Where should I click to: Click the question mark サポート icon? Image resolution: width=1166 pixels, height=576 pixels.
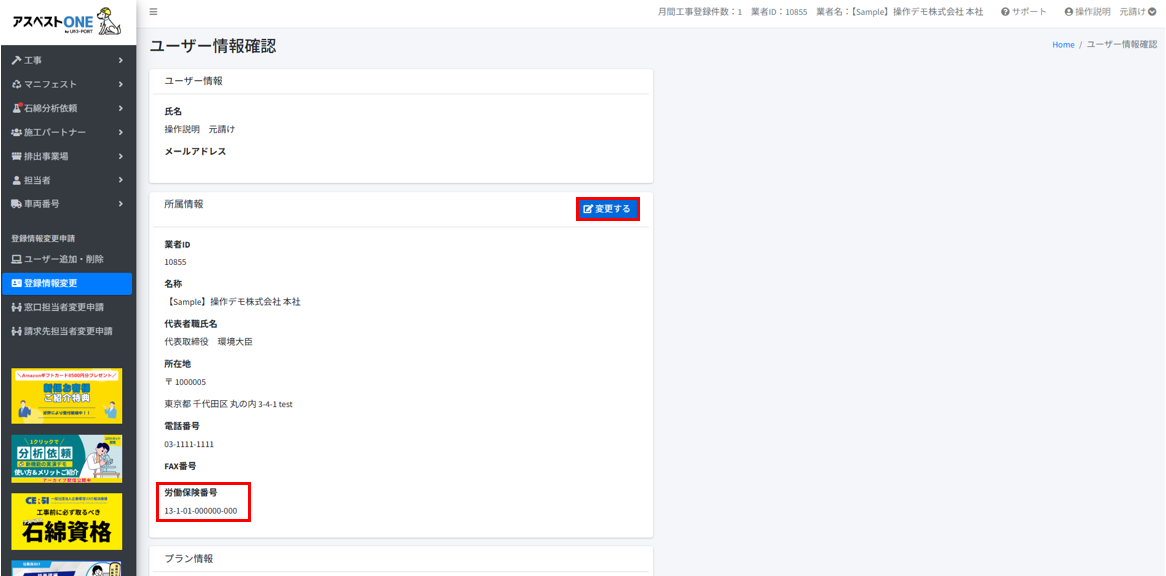(1005, 12)
